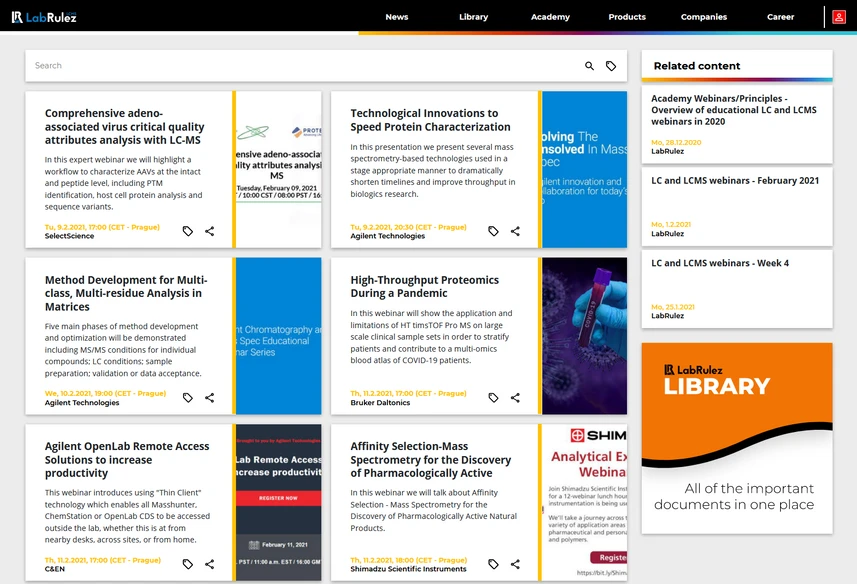Viewport: 857px width, 584px height.
Task: Go to the Academy section
Action: (550, 17)
